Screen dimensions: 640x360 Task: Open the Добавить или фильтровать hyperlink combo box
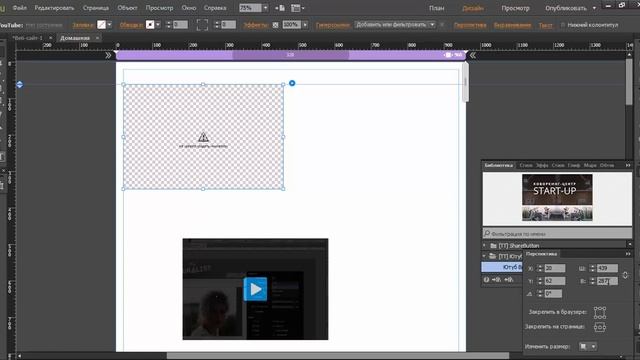[x=395, y=25]
